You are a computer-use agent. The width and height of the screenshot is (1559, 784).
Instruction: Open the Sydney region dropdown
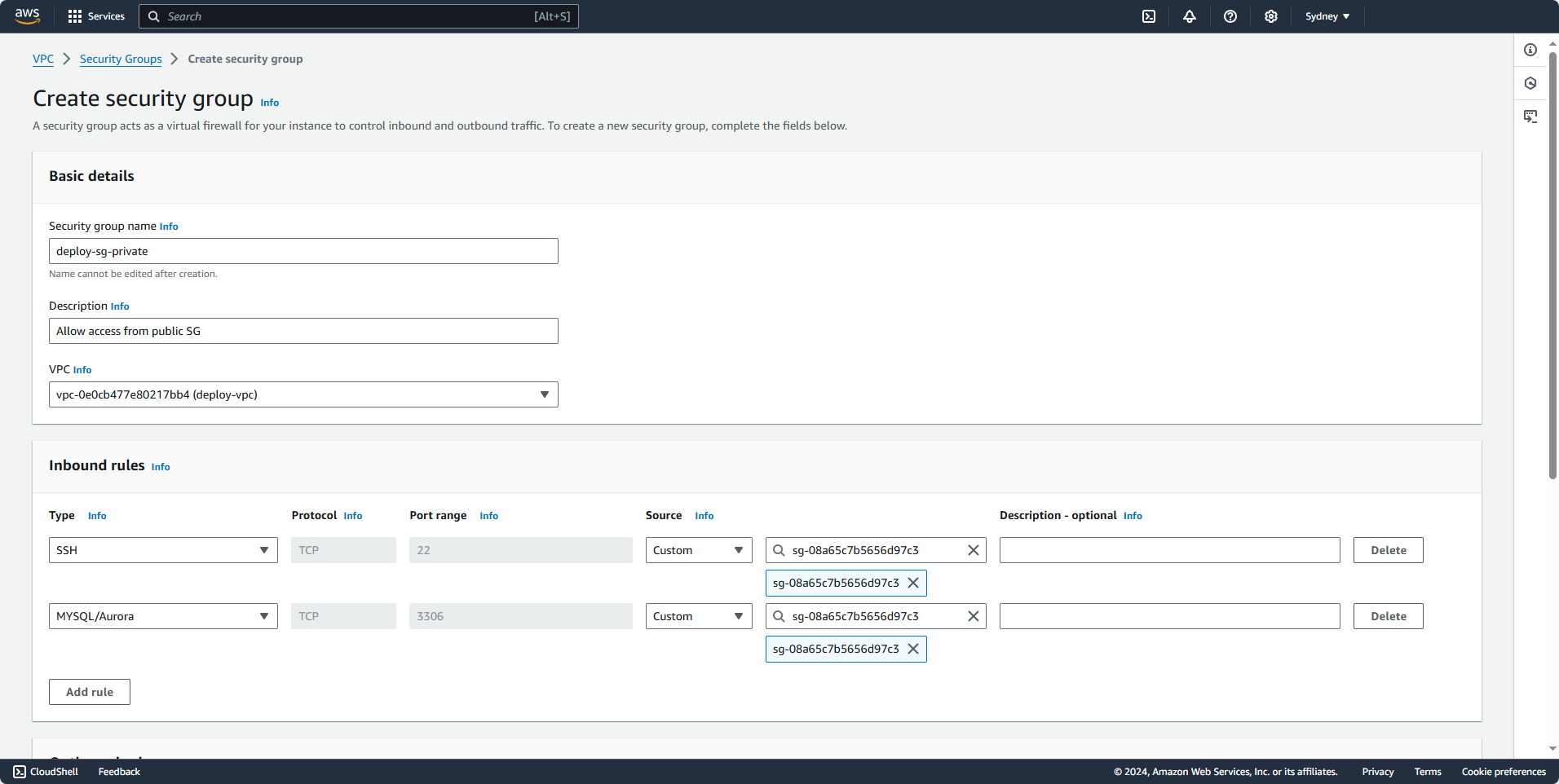coord(1327,16)
